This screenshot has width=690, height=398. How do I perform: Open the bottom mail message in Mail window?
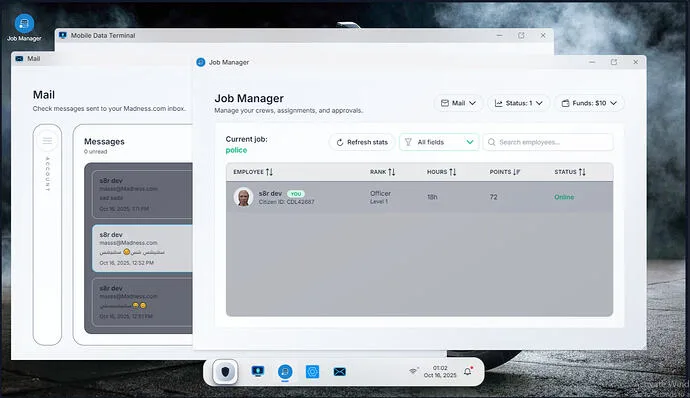click(x=143, y=302)
